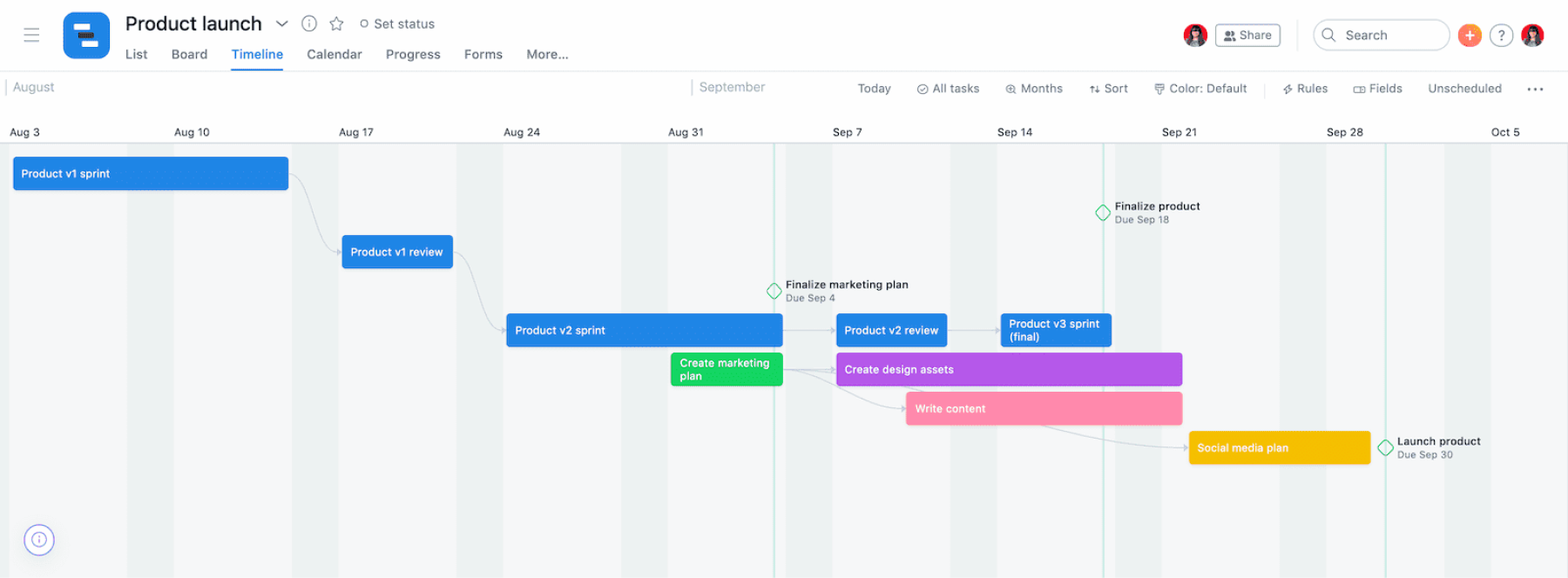The image size is (1568, 578).
Task: Change the Months zoom level
Action: pos(1034,88)
